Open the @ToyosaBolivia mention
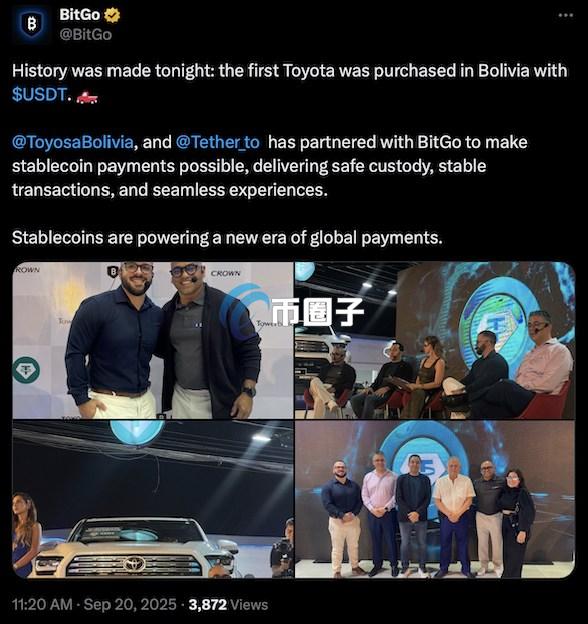The width and height of the screenshot is (588, 624). [x=72, y=142]
